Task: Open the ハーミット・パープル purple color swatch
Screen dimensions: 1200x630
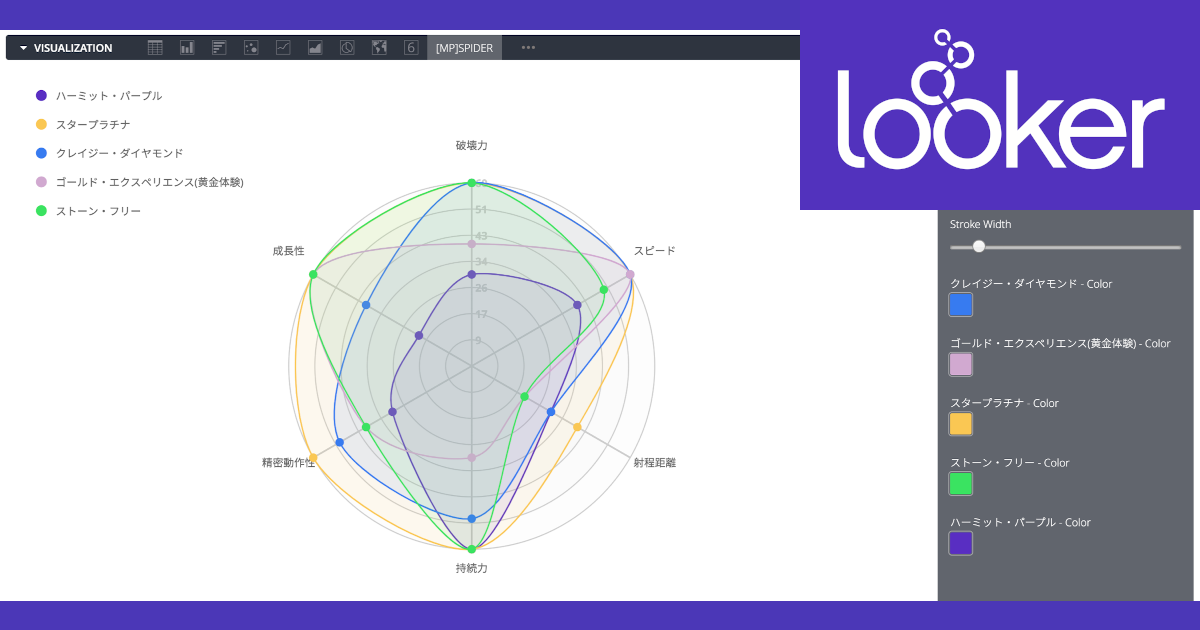Action: [x=960, y=543]
